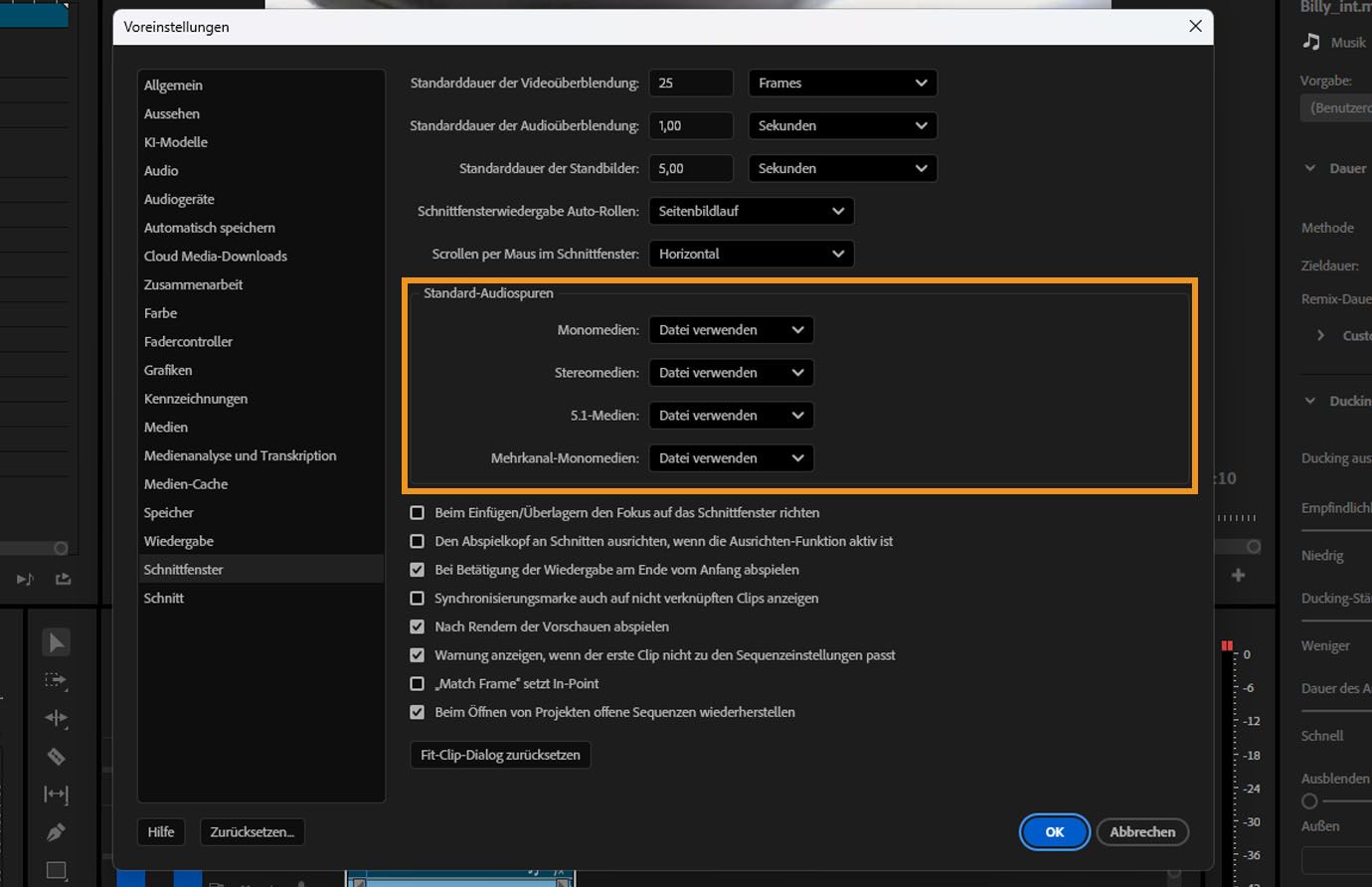Activate the Ripple Edit tool
This screenshot has width=1372, height=887.
click(x=55, y=718)
